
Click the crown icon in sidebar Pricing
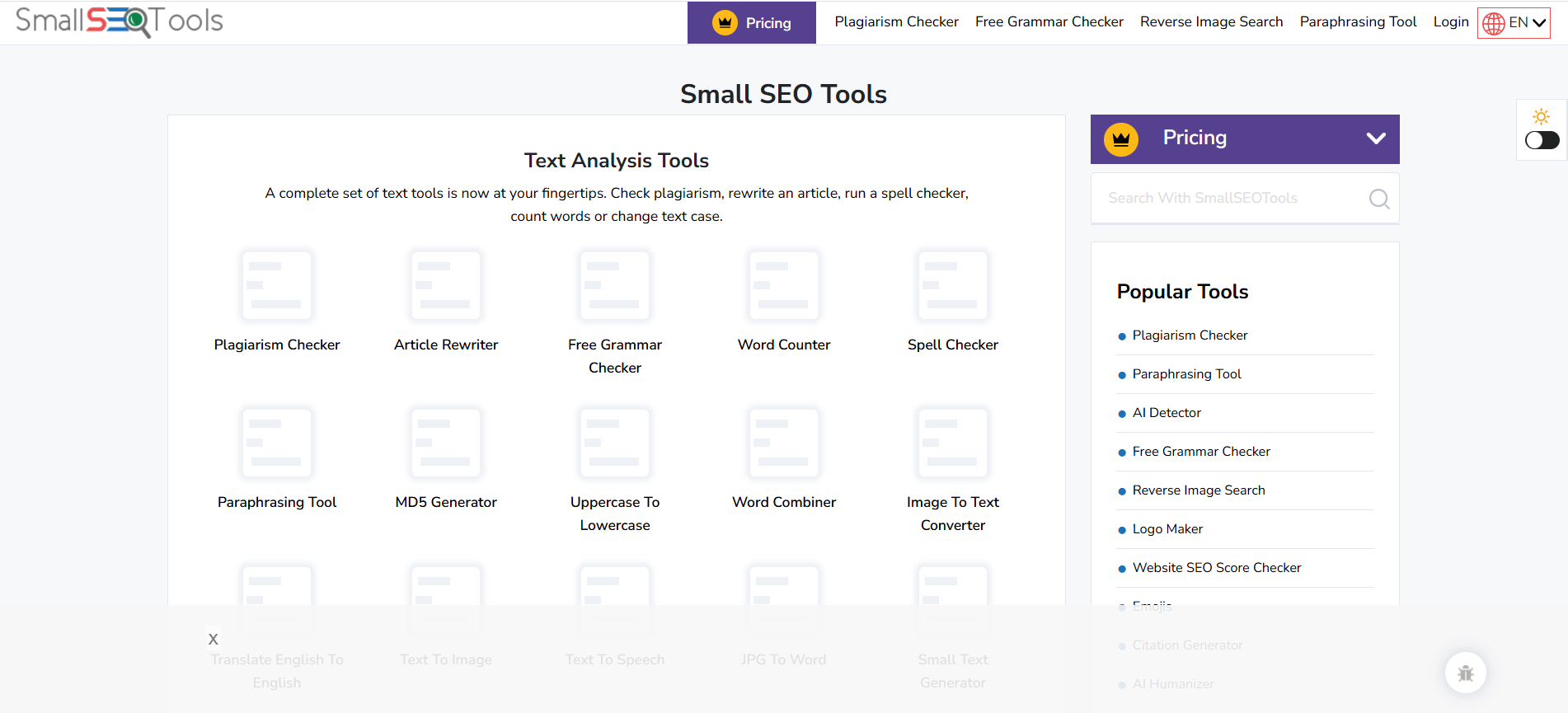1121,139
